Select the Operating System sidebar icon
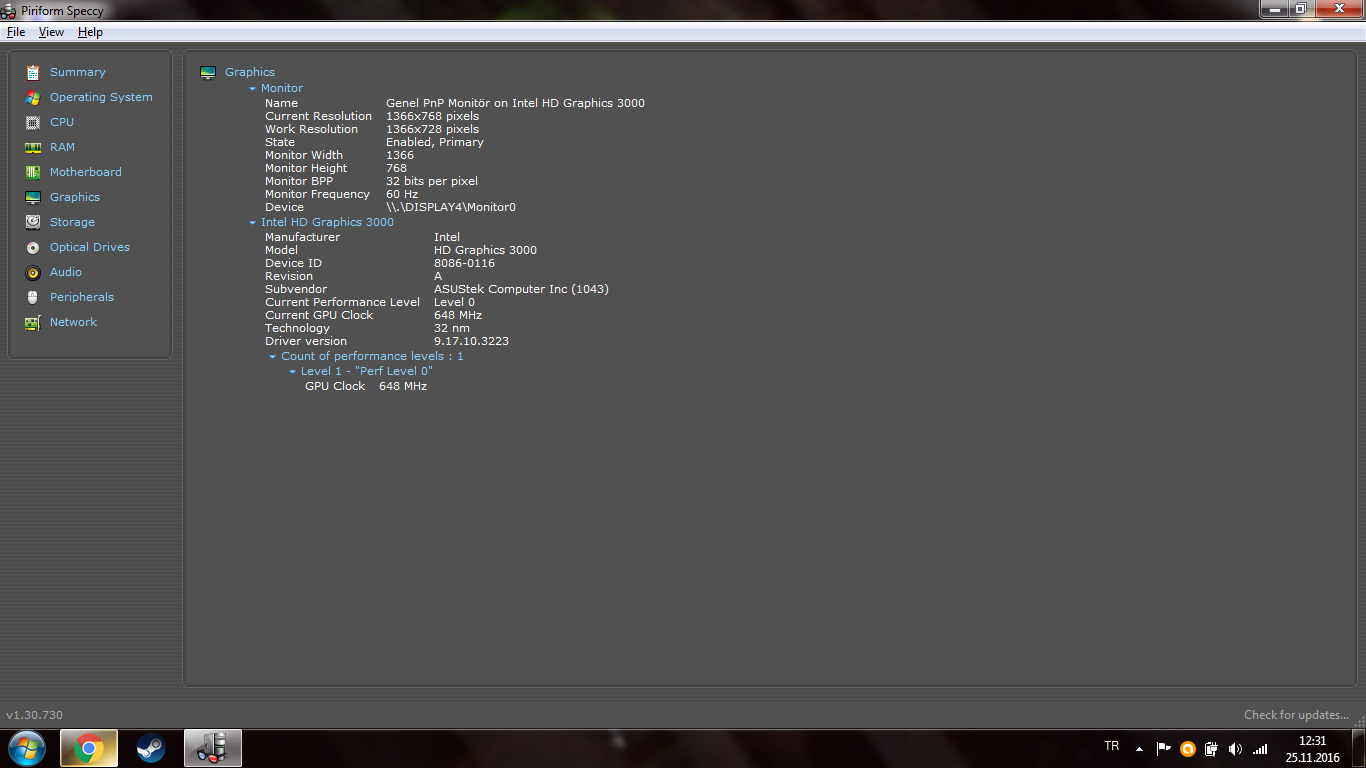The image size is (1366, 768). click(x=33, y=97)
